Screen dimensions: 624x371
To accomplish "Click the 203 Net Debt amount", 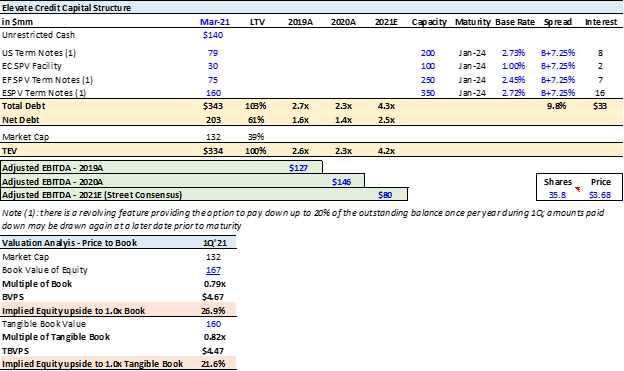I will (x=213, y=120).
